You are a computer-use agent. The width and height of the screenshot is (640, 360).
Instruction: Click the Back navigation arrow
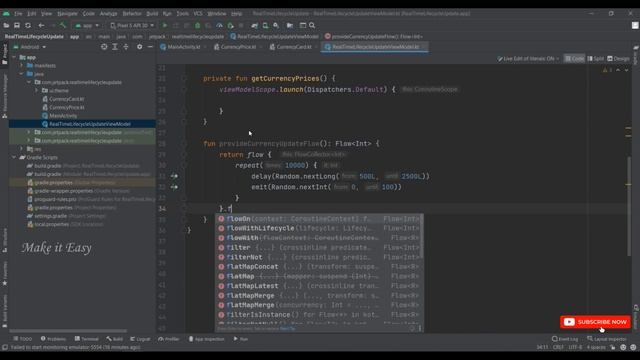(x=41, y=25)
